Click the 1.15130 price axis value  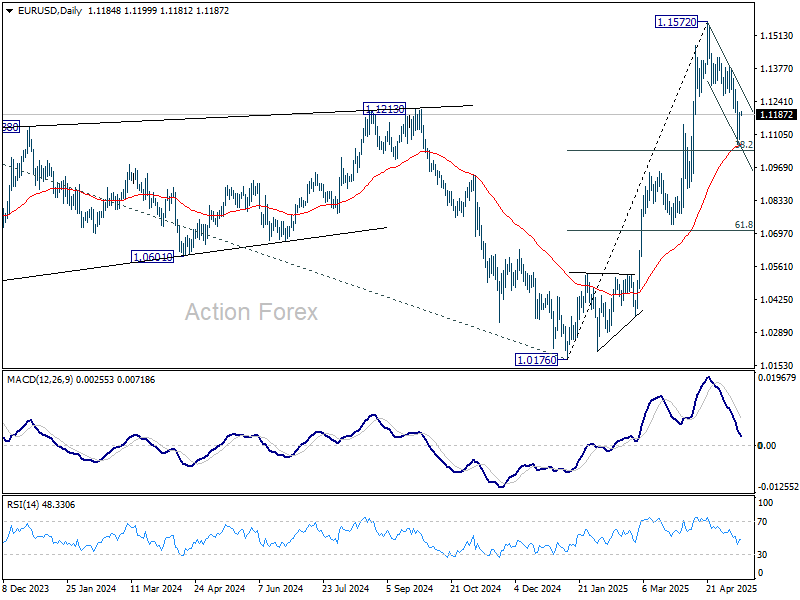pyautogui.click(x=777, y=35)
